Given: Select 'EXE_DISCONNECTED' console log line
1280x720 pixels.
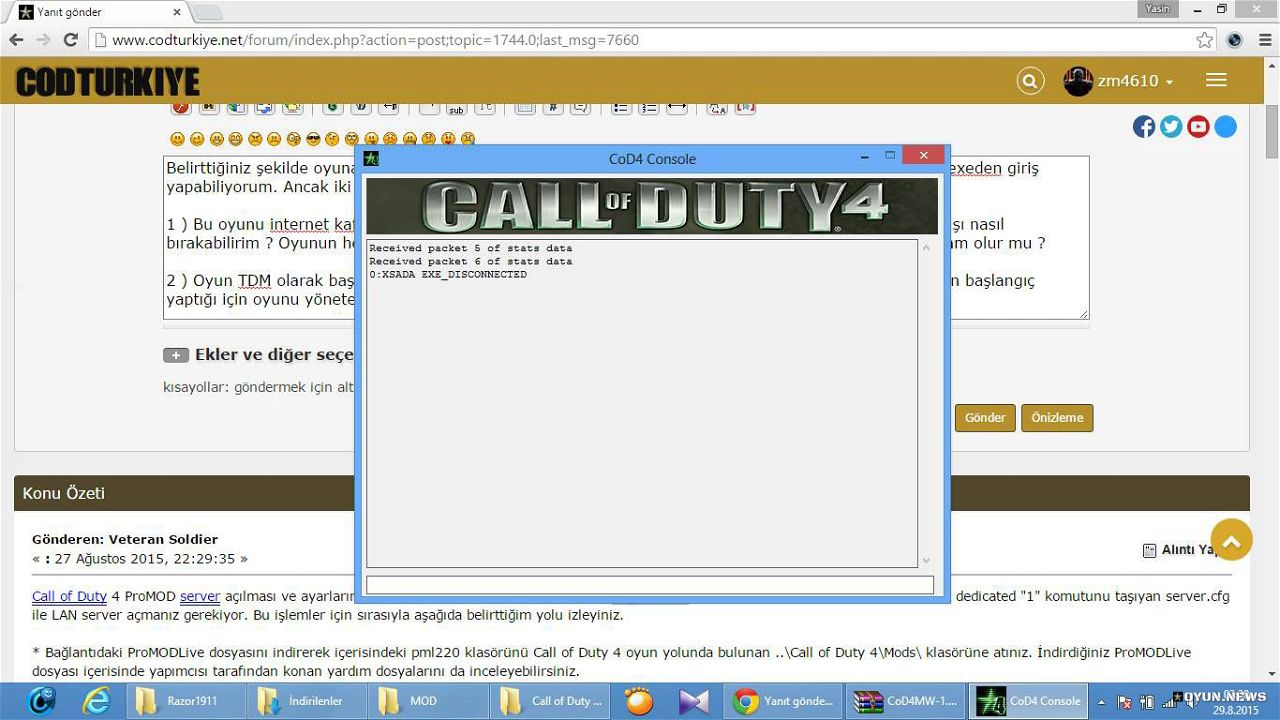Looking at the screenshot, I should [x=448, y=274].
